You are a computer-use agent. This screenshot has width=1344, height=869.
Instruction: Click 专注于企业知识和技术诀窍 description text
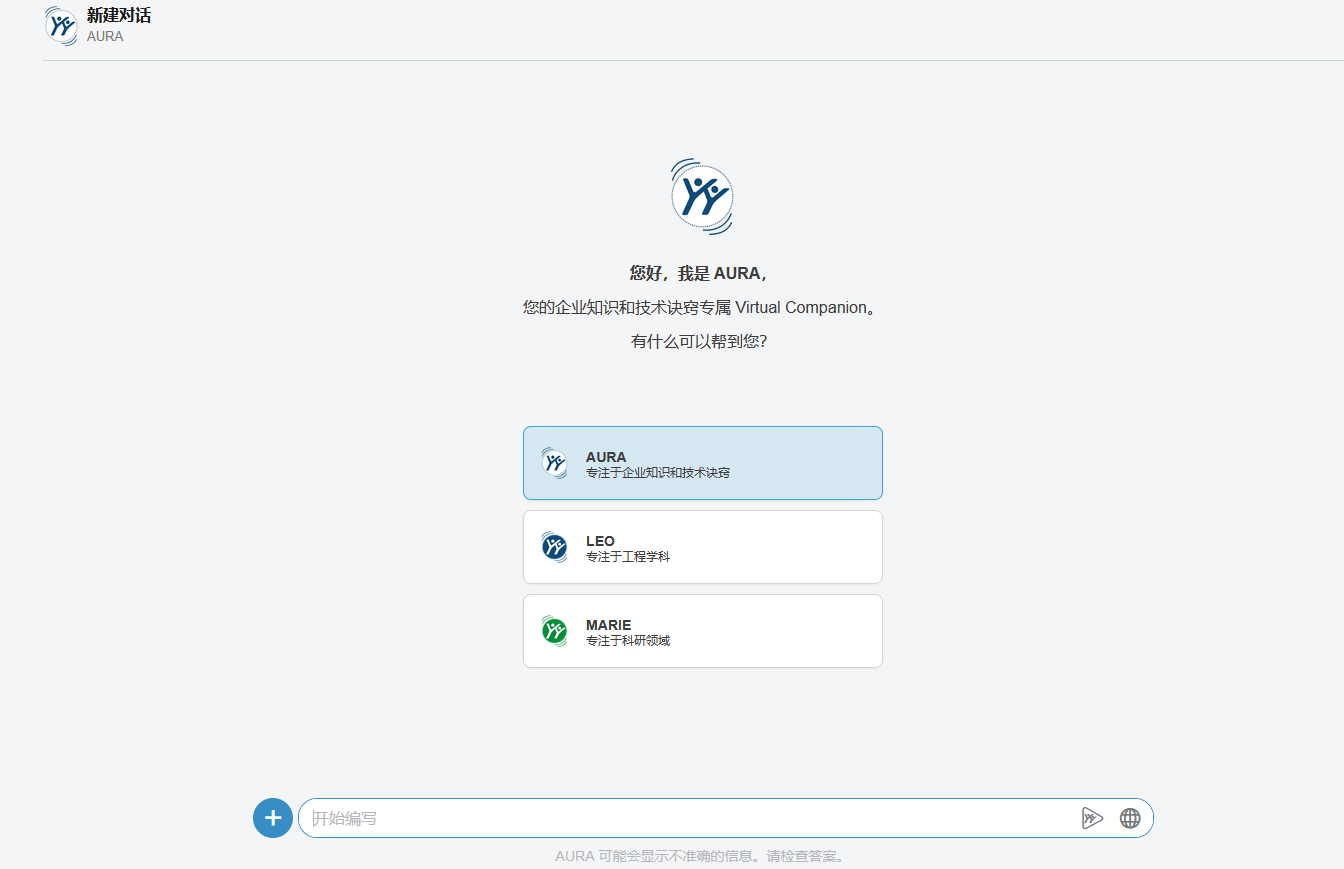tap(658, 473)
